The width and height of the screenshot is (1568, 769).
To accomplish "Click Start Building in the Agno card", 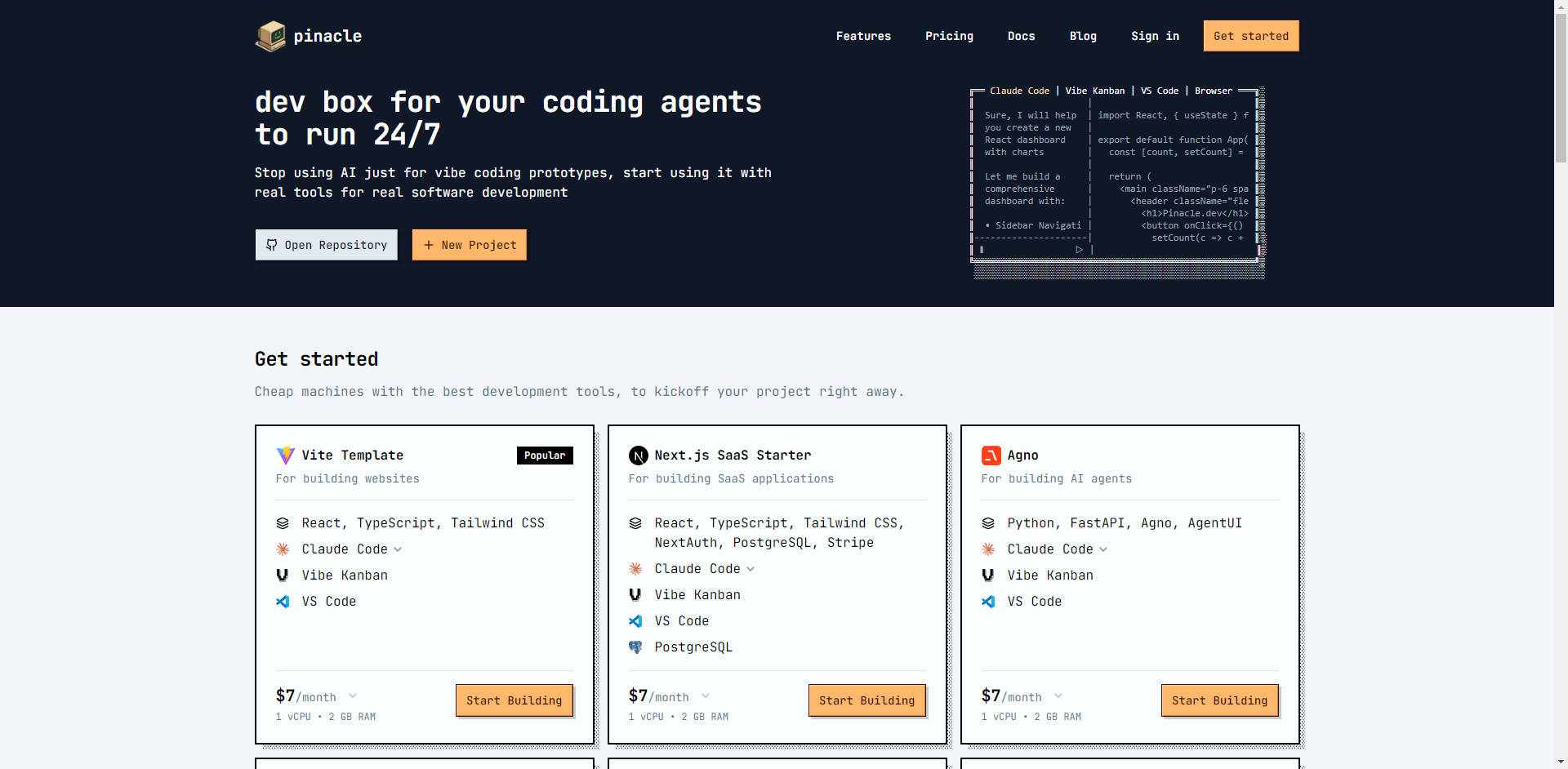I will tap(1219, 700).
